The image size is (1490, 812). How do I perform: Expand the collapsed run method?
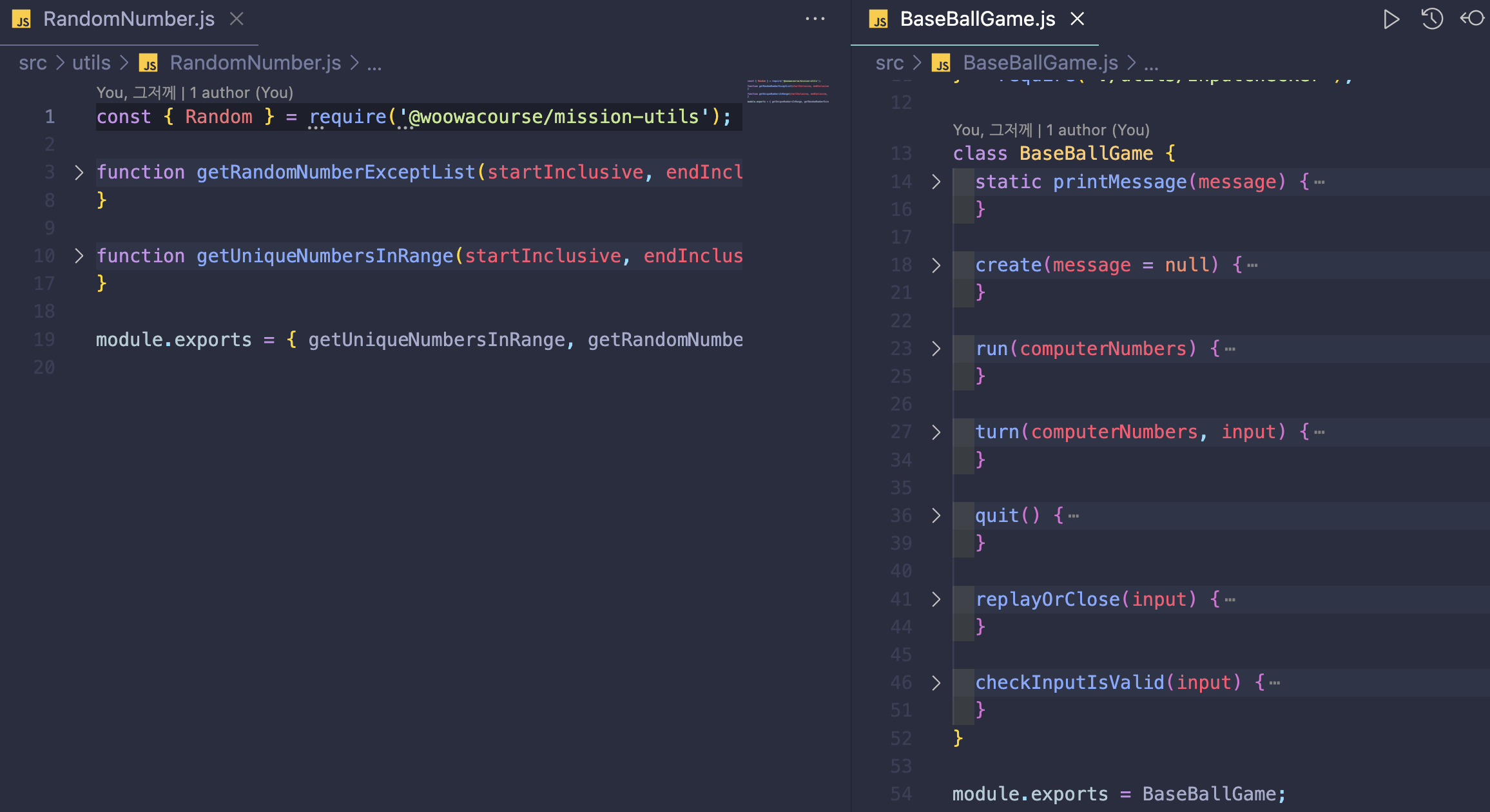pos(934,348)
